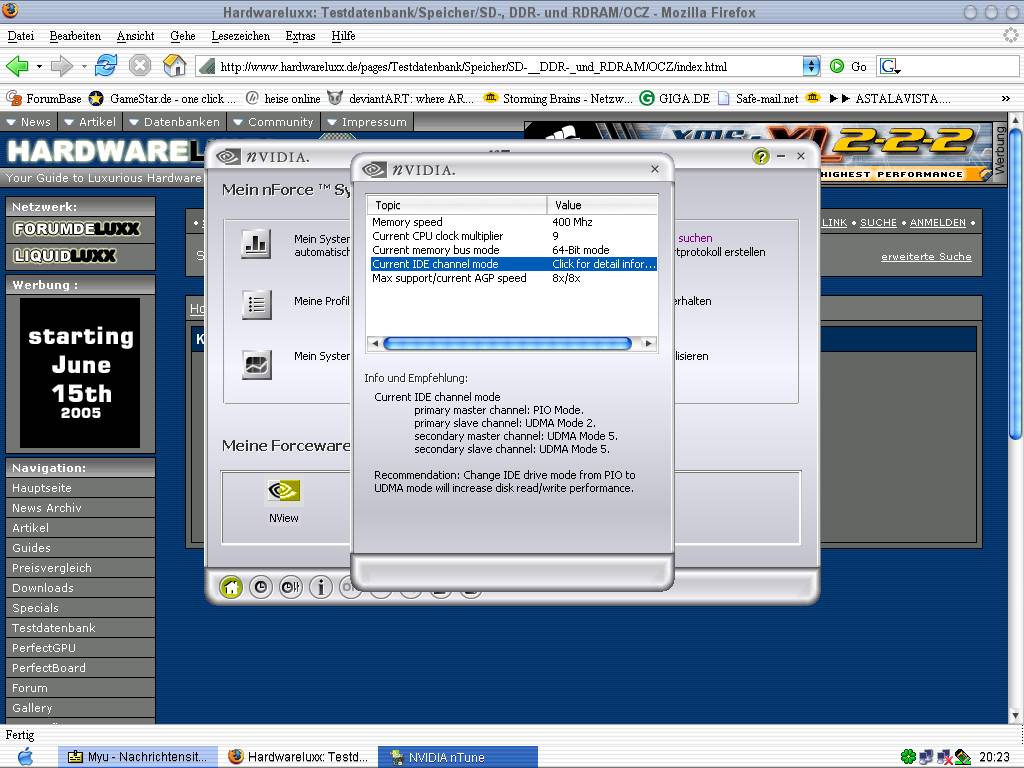This screenshot has width=1024, height=768.
Task: Open the Datei menu
Action: click(x=21, y=36)
